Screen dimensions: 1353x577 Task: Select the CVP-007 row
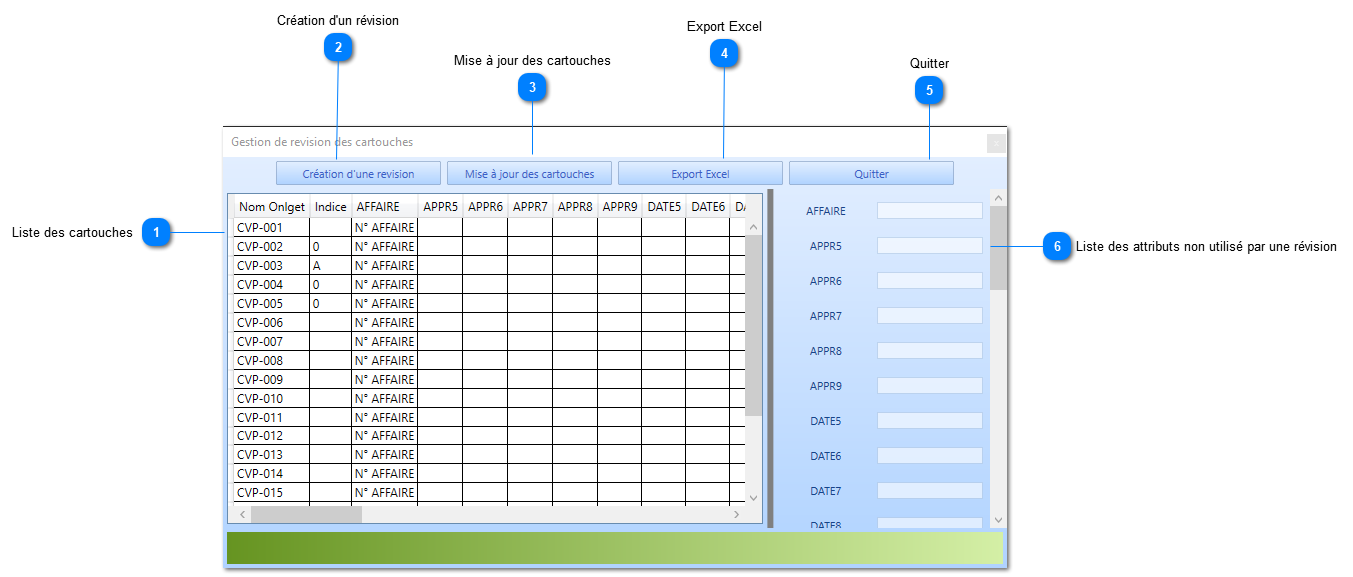(490, 342)
